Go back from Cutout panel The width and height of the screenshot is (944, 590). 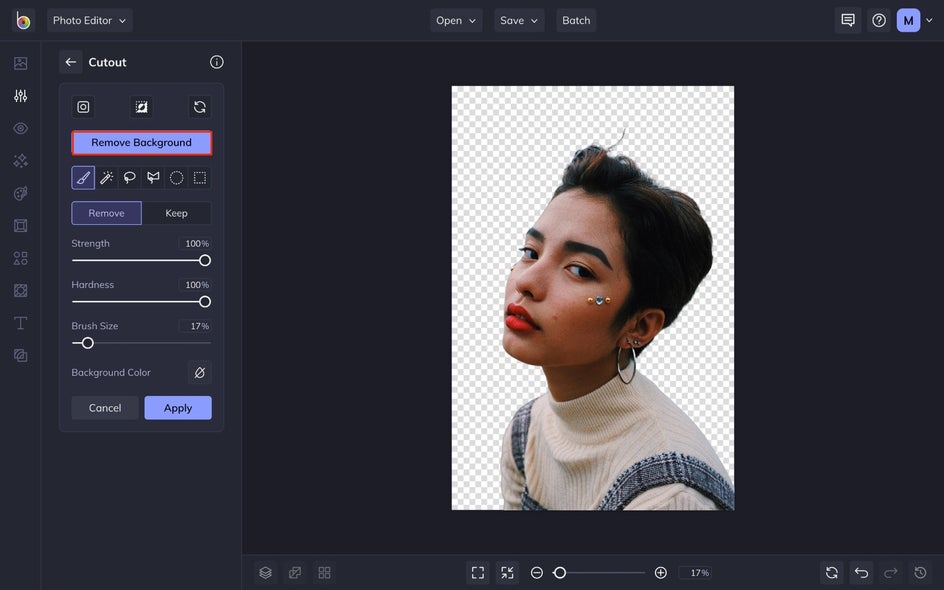tap(71, 62)
